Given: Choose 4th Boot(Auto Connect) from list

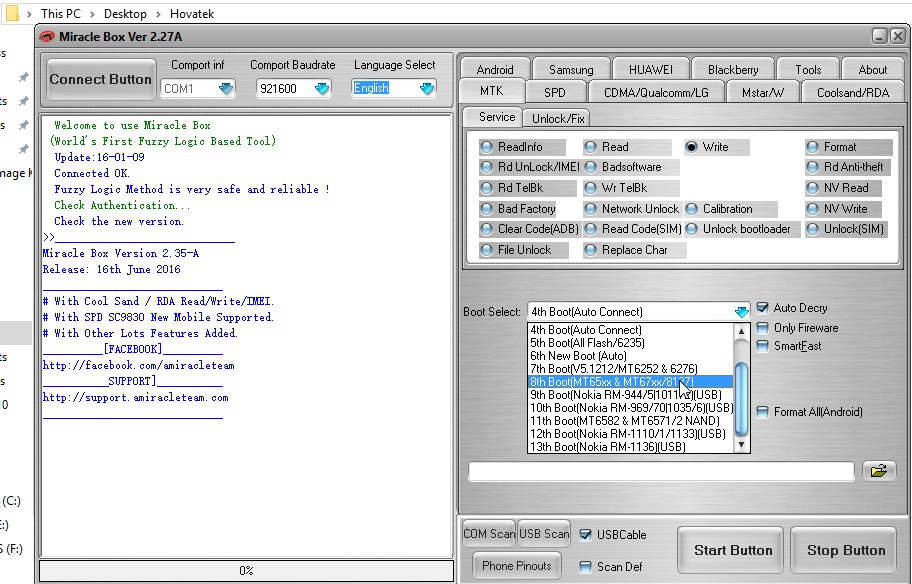Looking at the screenshot, I should click(630, 330).
